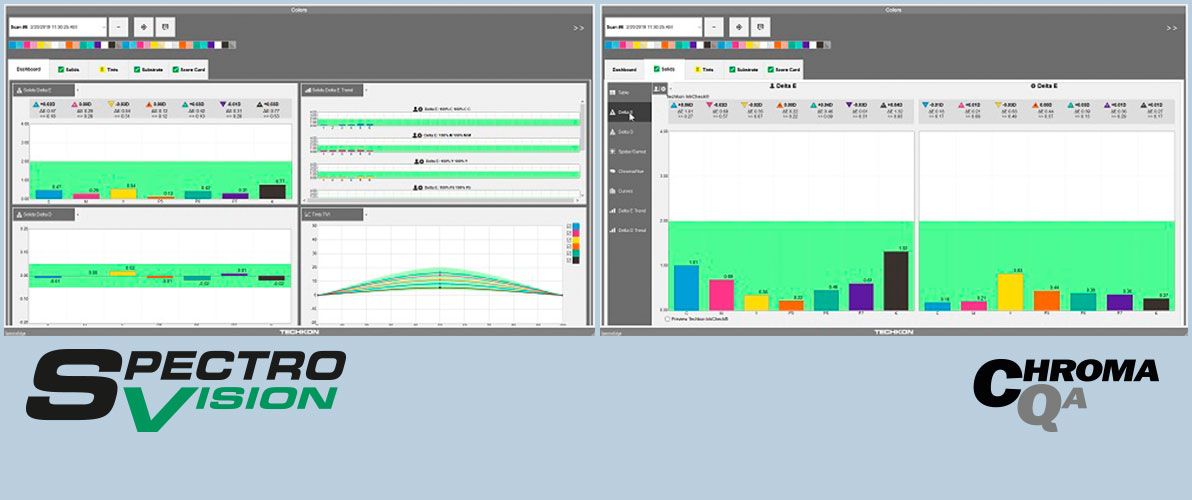This screenshot has height=500, width=1192.
Task: Click the black K bar in the left Delta E chart of the Solids window
Action: [x=897, y=280]
